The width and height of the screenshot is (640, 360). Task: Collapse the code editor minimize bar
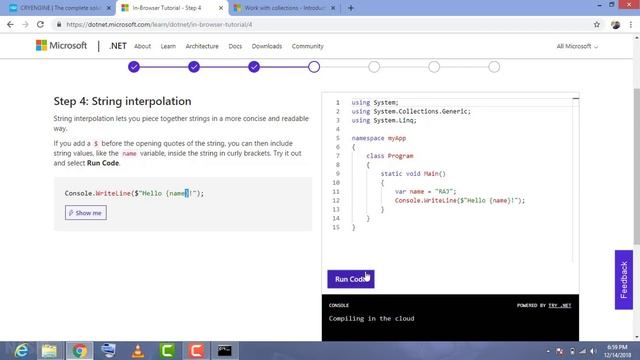(x=576, y=98)
